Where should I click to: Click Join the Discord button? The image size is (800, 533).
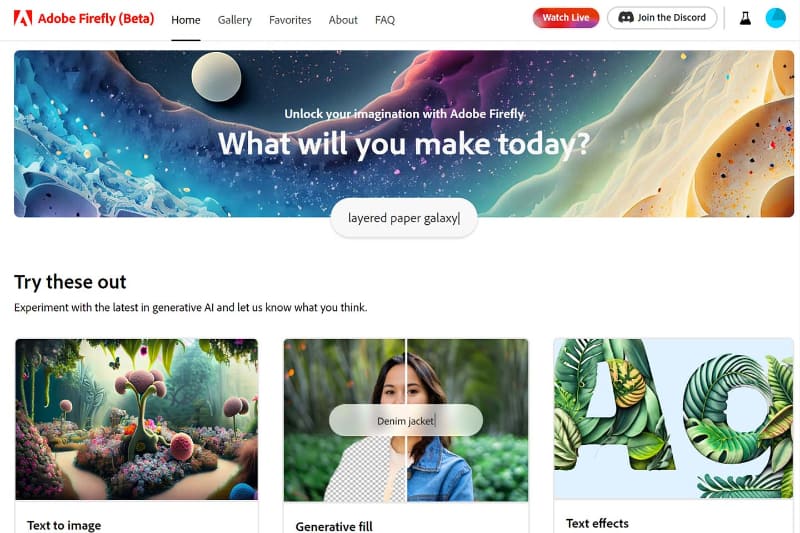click(662, 18)
